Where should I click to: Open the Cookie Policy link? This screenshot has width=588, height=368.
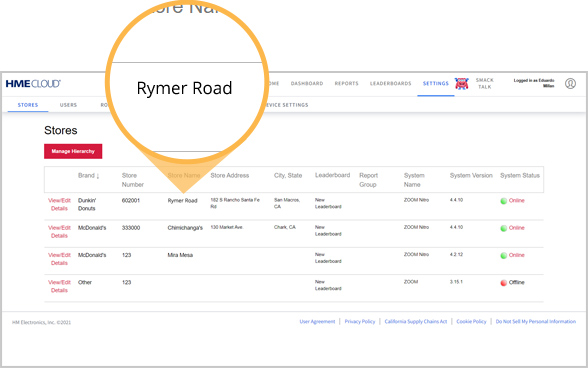pos(471,321)
